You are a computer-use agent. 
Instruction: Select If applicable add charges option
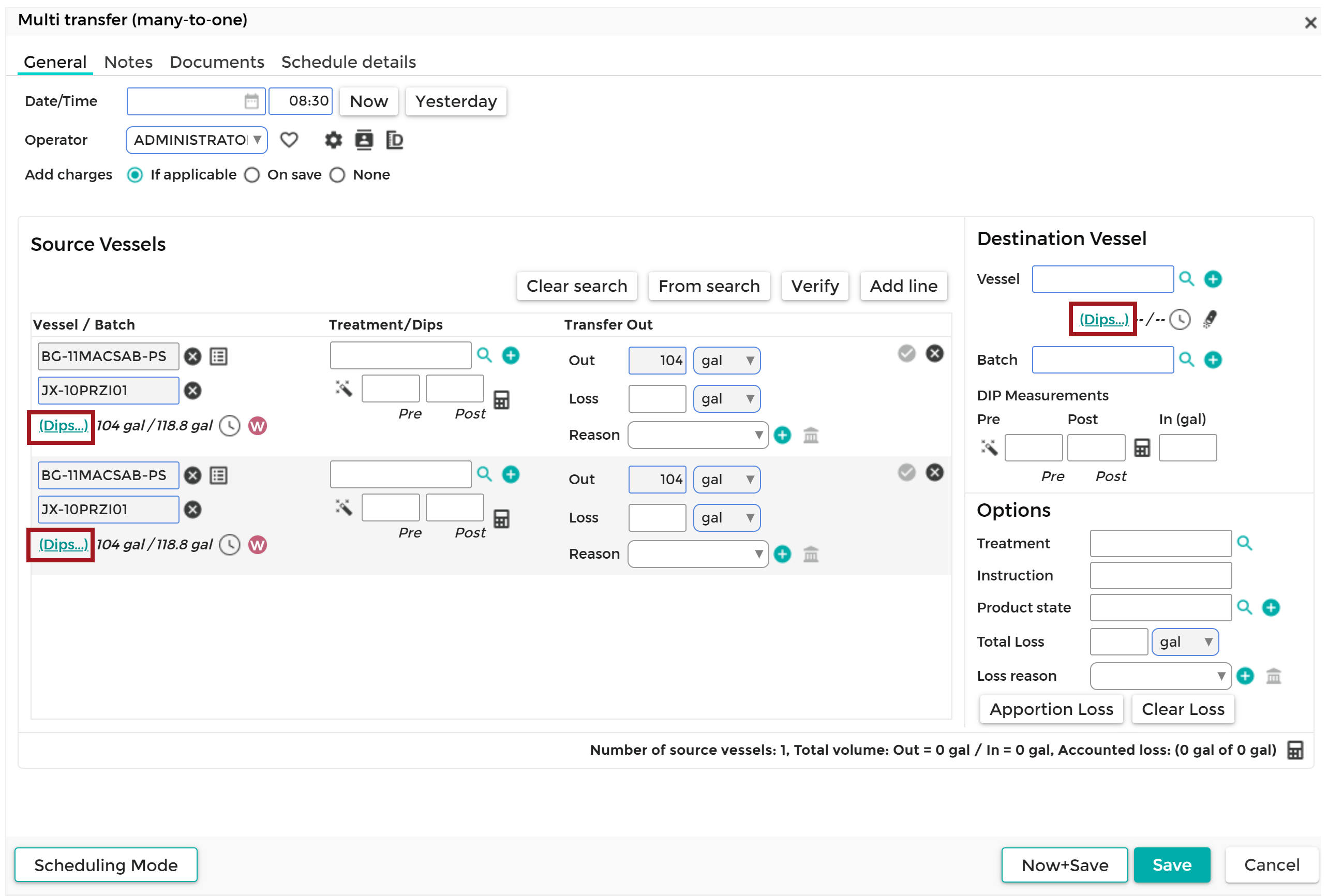[x=135, y=175]
